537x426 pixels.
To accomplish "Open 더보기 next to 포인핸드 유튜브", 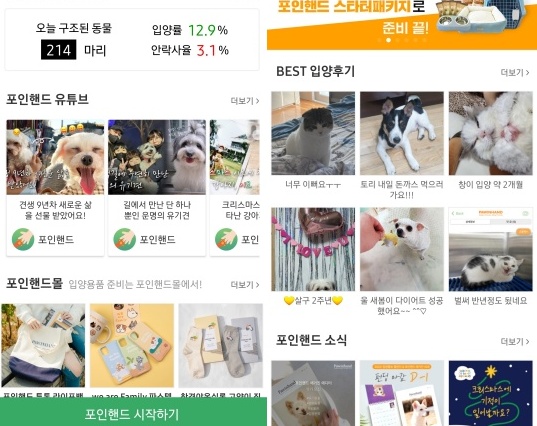I will [245, 101].
